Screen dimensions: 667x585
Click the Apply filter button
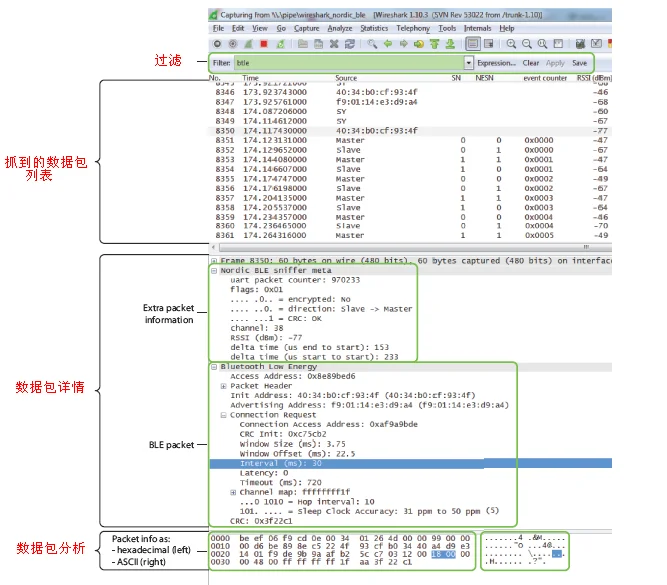click(x=555, y=63)
